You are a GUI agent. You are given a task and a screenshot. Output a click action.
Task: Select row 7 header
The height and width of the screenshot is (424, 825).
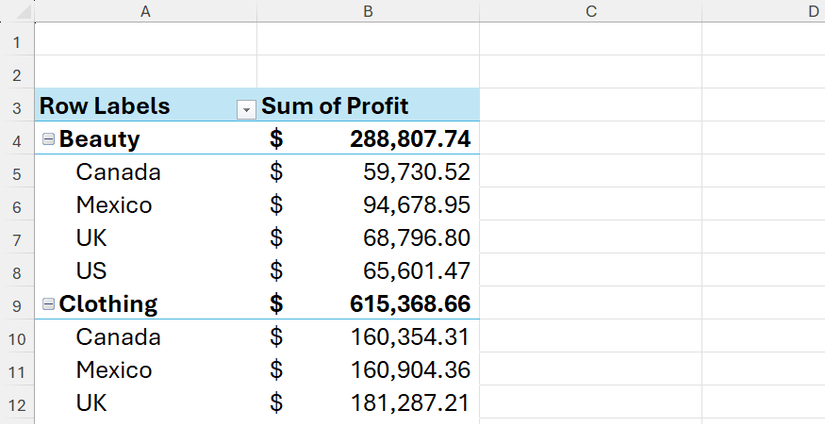click(x=17, y=239)
